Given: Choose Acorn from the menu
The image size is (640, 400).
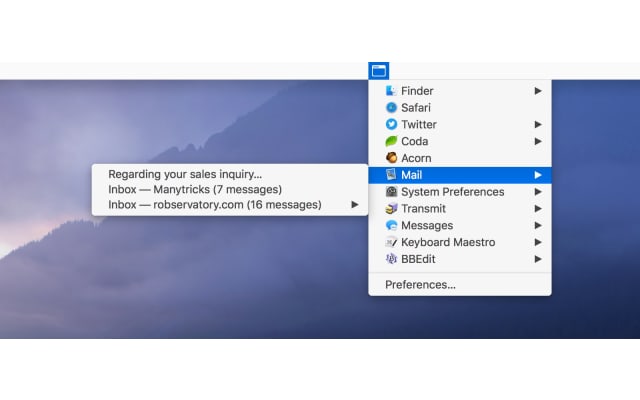Looking at the screenshot, I should pos(460,158).
